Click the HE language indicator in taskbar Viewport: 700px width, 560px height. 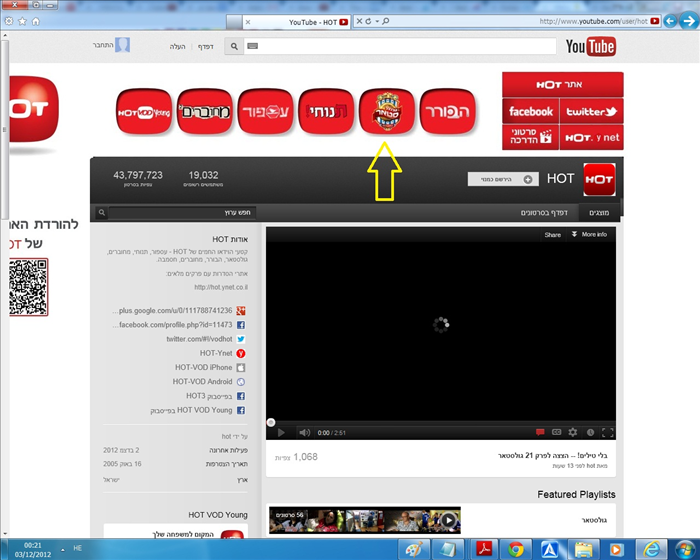point(77,548)
